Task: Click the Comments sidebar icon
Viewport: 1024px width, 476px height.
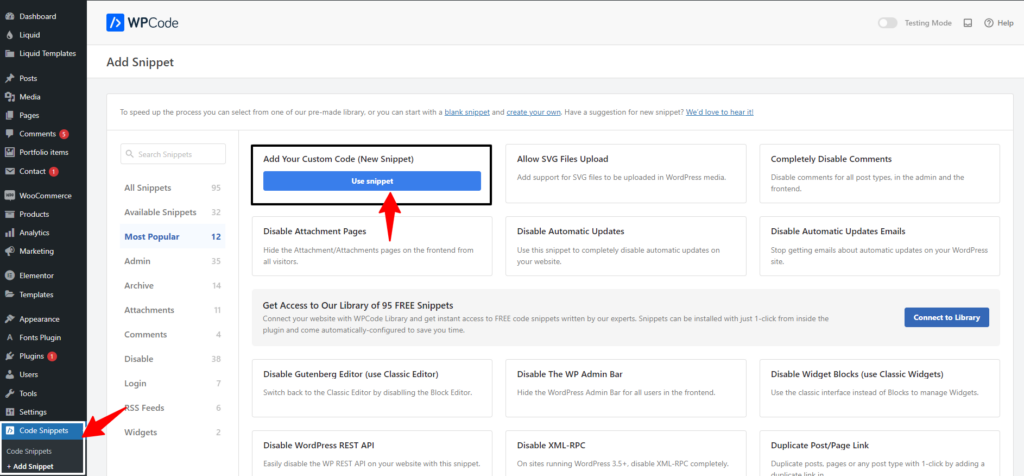Action: click(x=10, y=134)
